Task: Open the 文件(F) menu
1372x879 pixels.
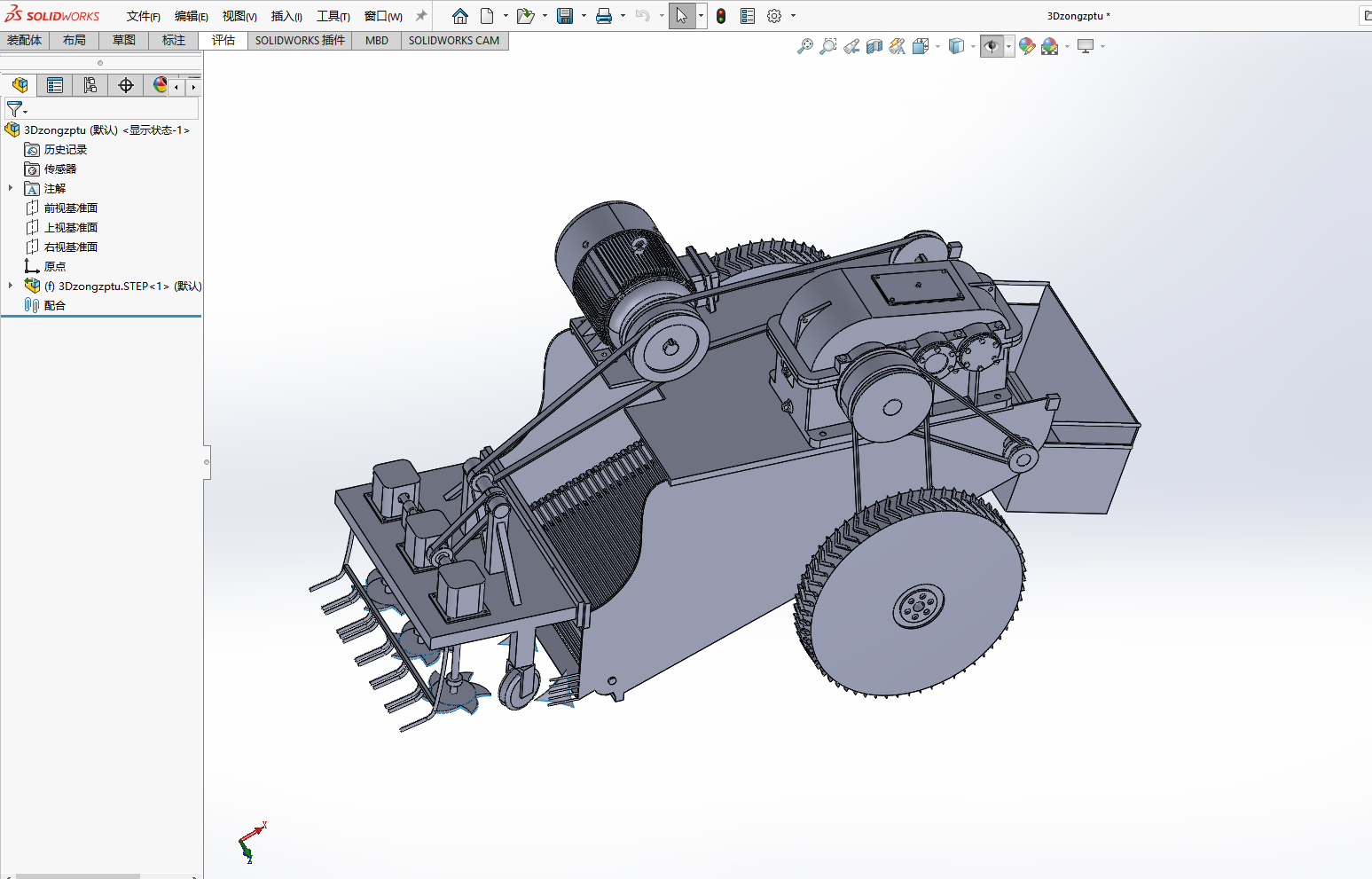Action: 143,16
